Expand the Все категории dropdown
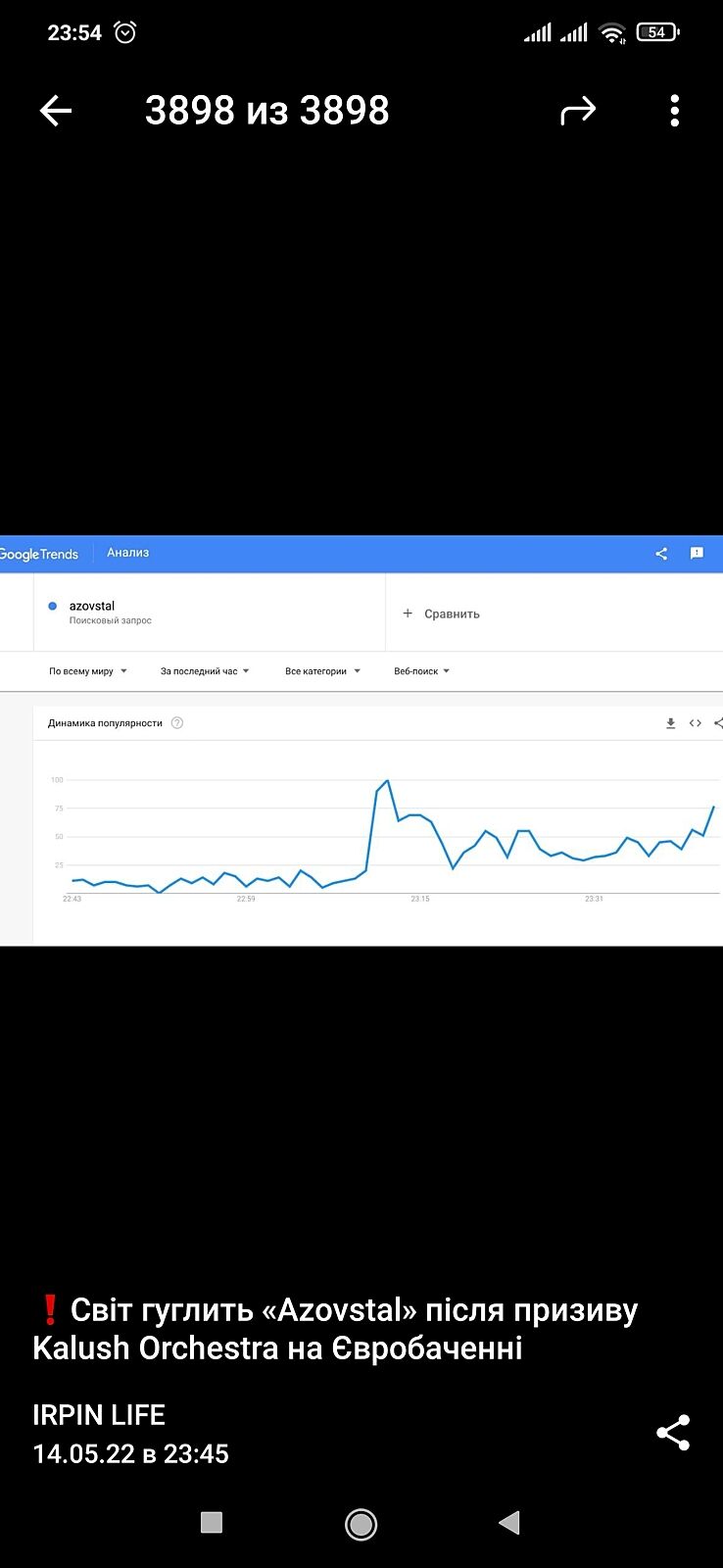 click(x=322, y=671)
